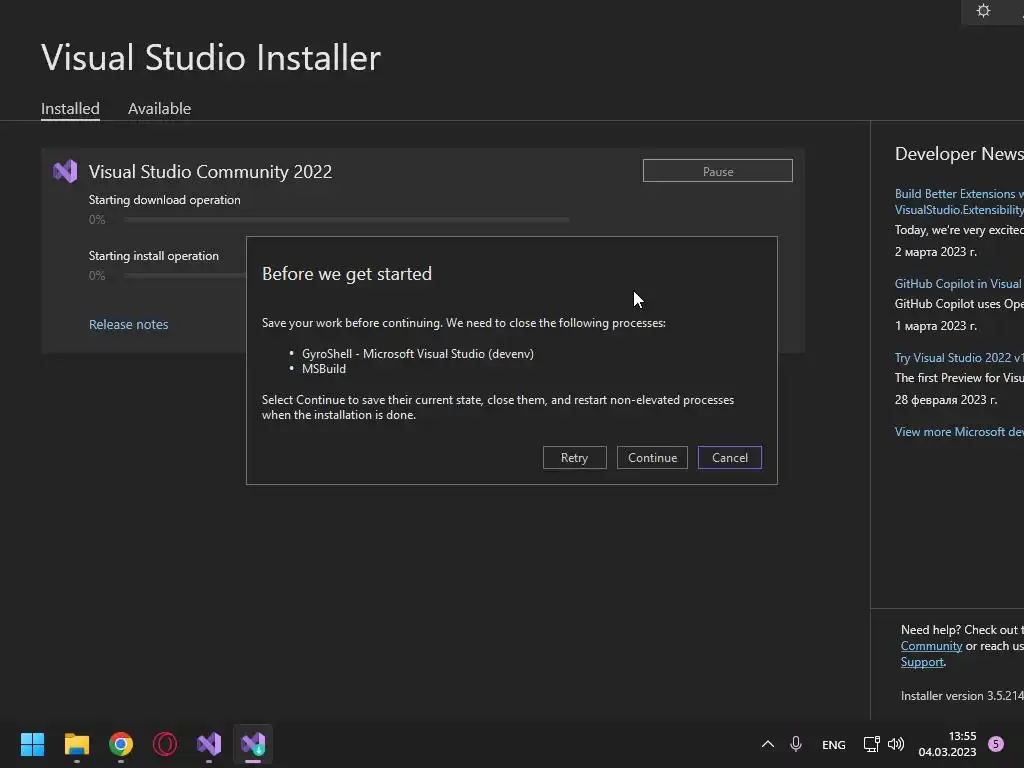The image size is (1024, 768).
Task: Open File Explorer from the taskbar
Action: (x=77, y=744)
